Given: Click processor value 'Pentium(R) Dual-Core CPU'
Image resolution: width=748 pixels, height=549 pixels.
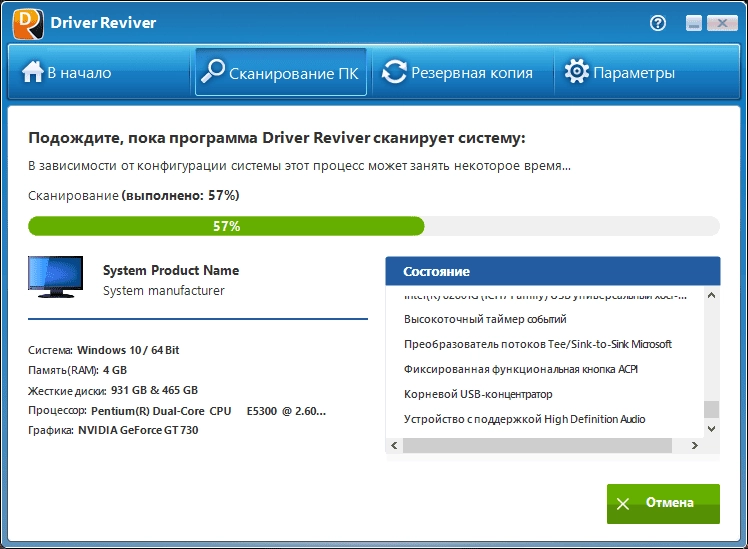Looking at the screenshot, I should 161,411.
